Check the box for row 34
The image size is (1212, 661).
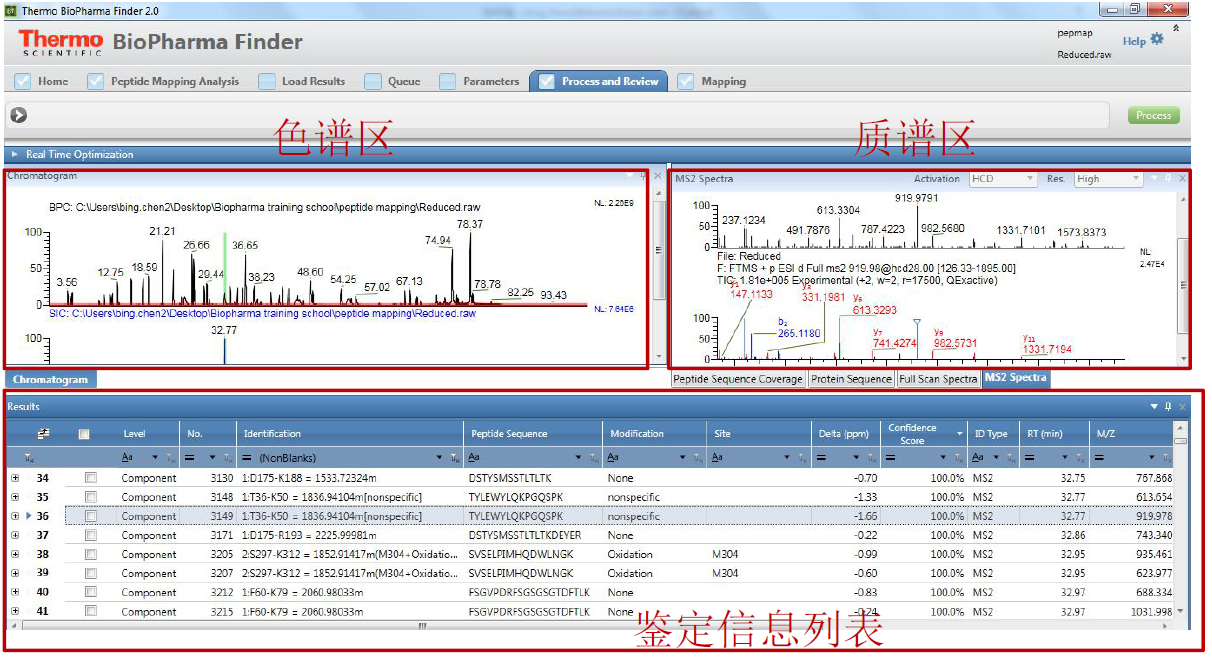tap(91, 478)
